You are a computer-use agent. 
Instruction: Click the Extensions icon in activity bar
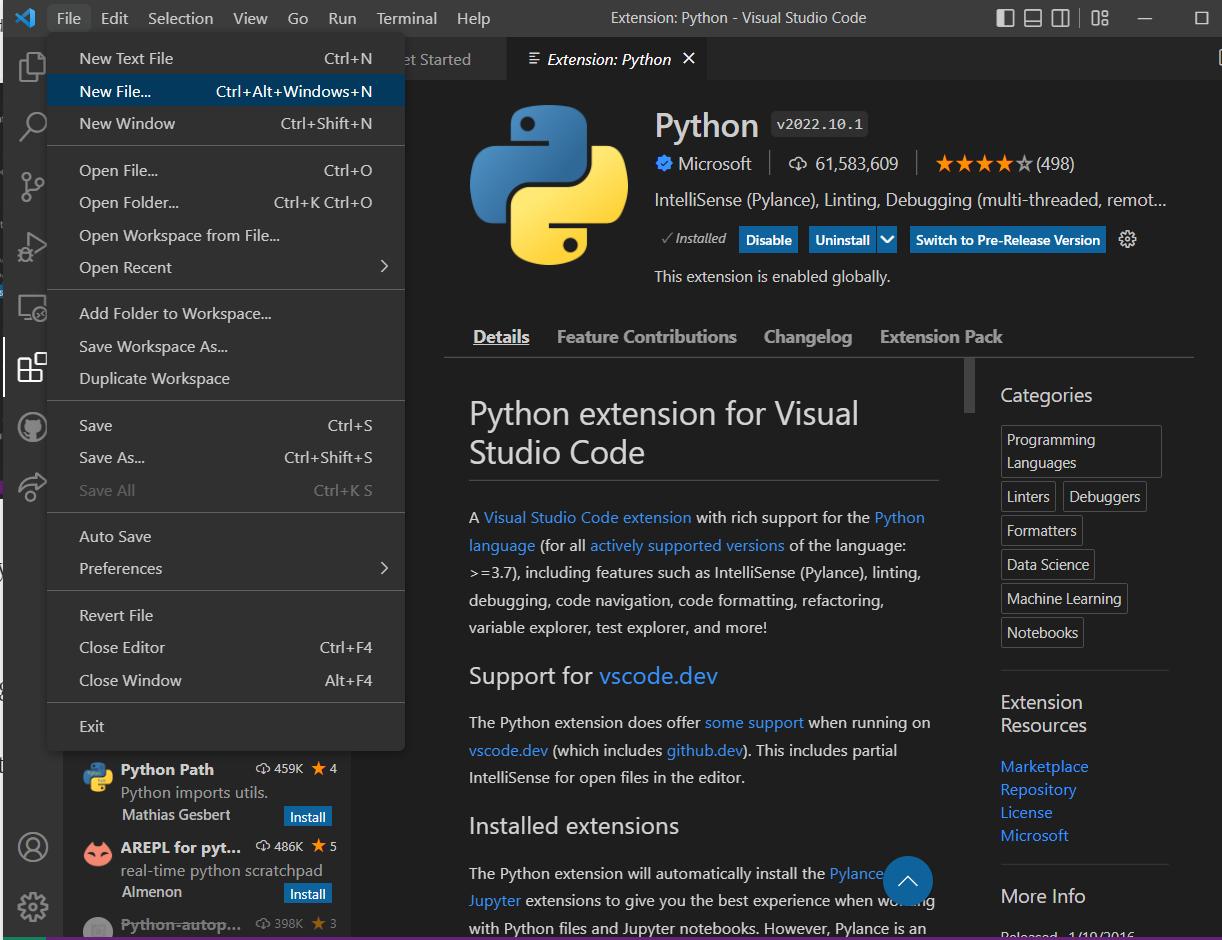32,367
